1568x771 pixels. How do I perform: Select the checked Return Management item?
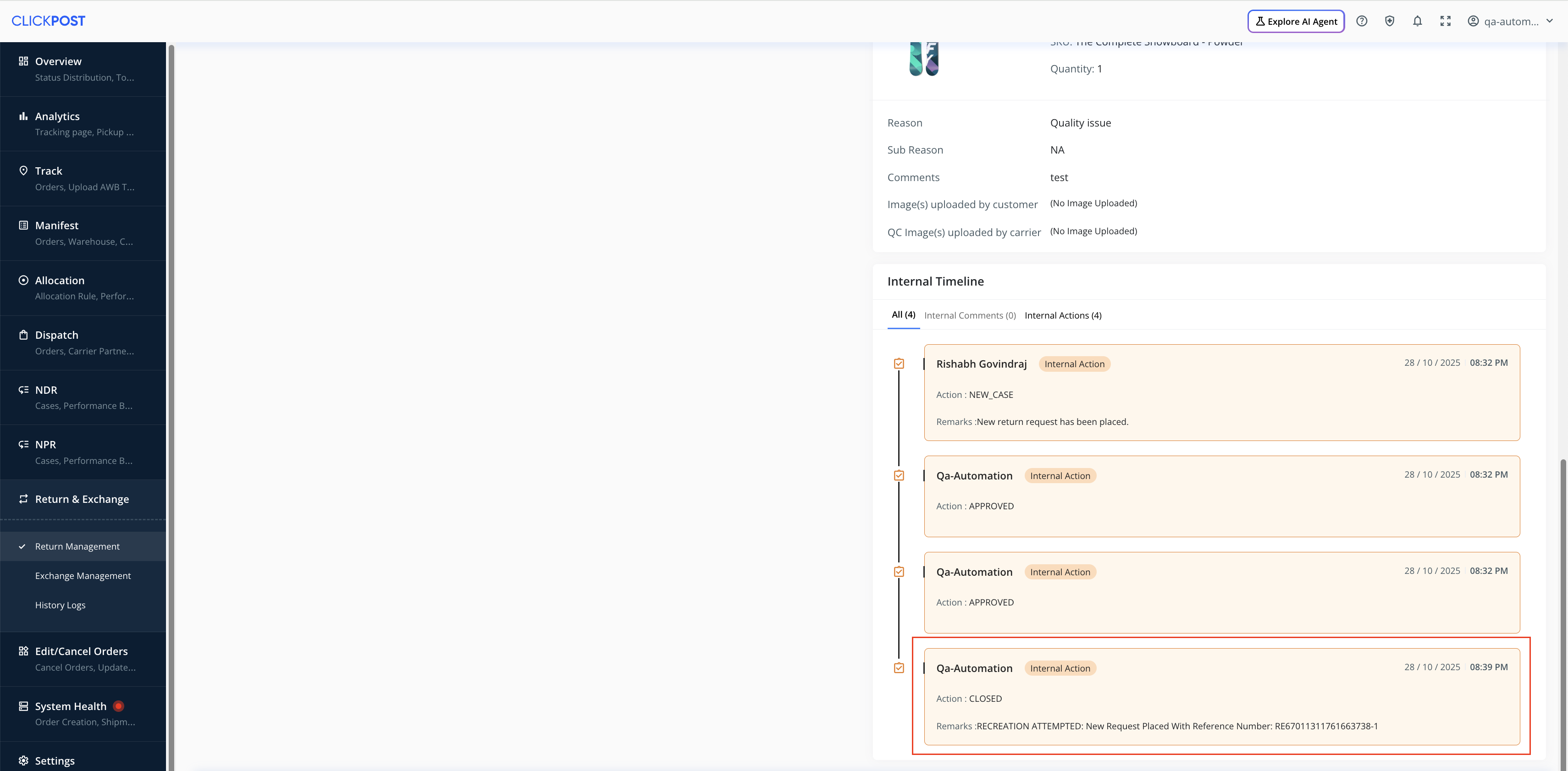point(77,546)
